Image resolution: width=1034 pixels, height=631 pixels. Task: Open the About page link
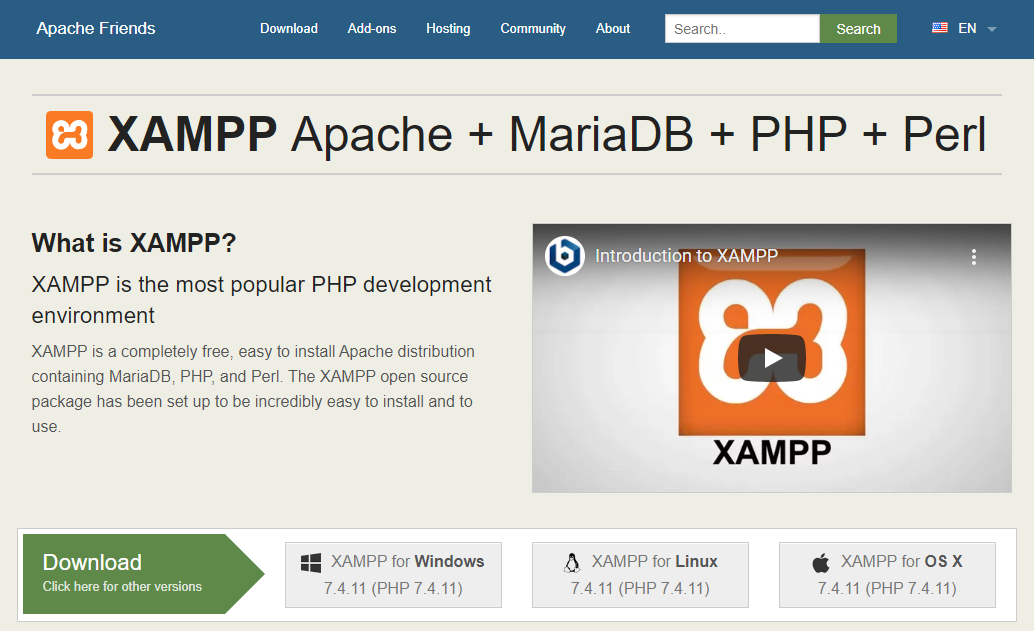tap(613, 28)
